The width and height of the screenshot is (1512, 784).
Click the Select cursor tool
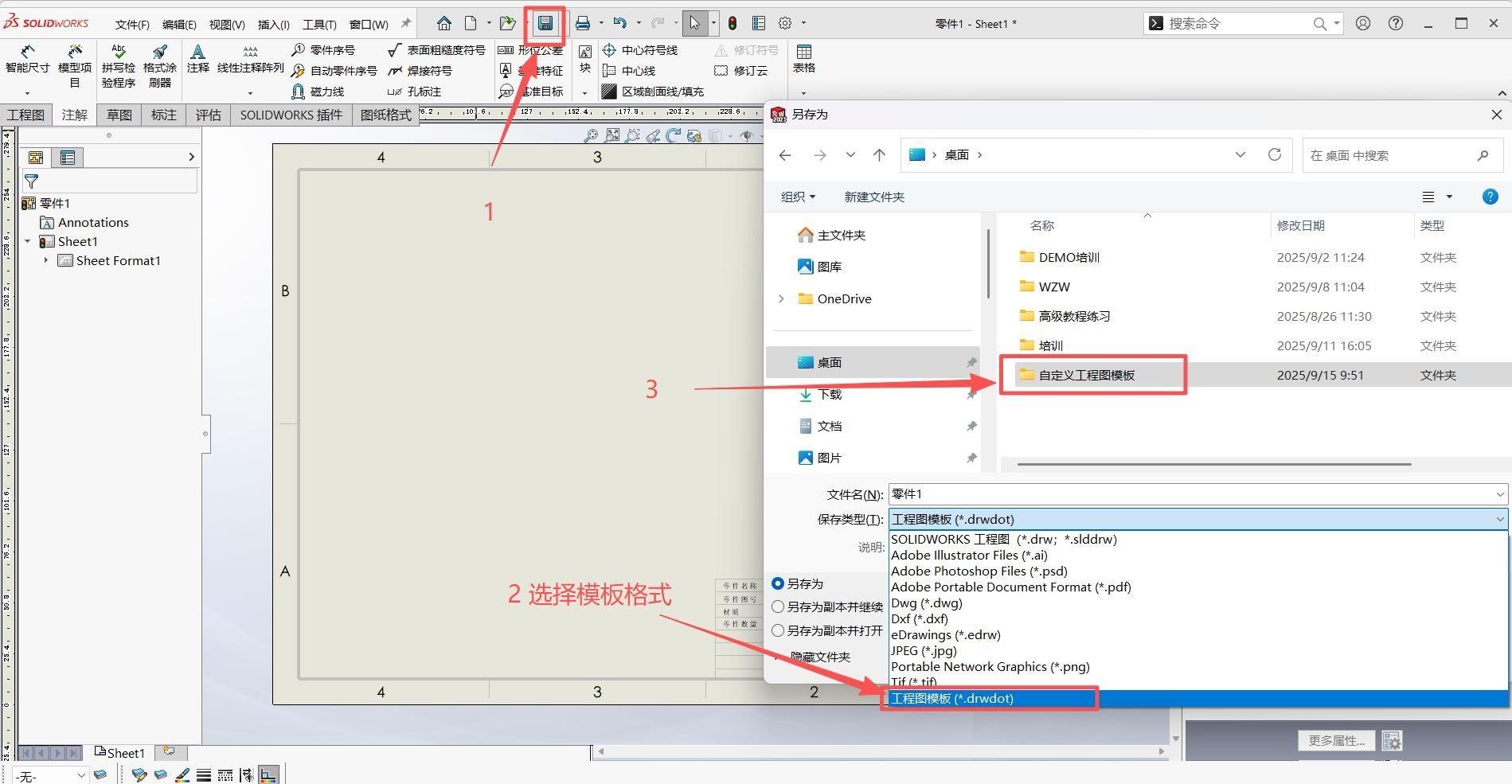tap(695, 23)
